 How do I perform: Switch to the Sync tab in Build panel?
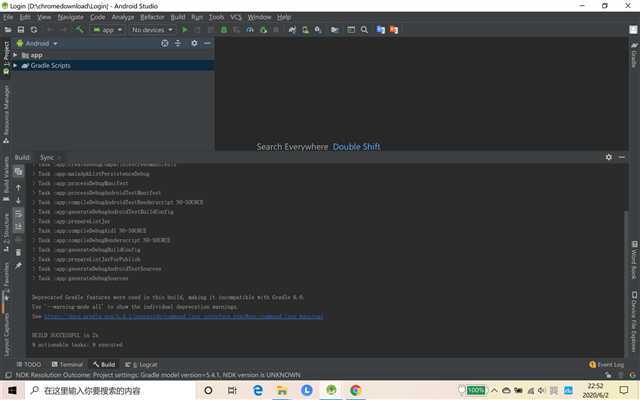47,157
